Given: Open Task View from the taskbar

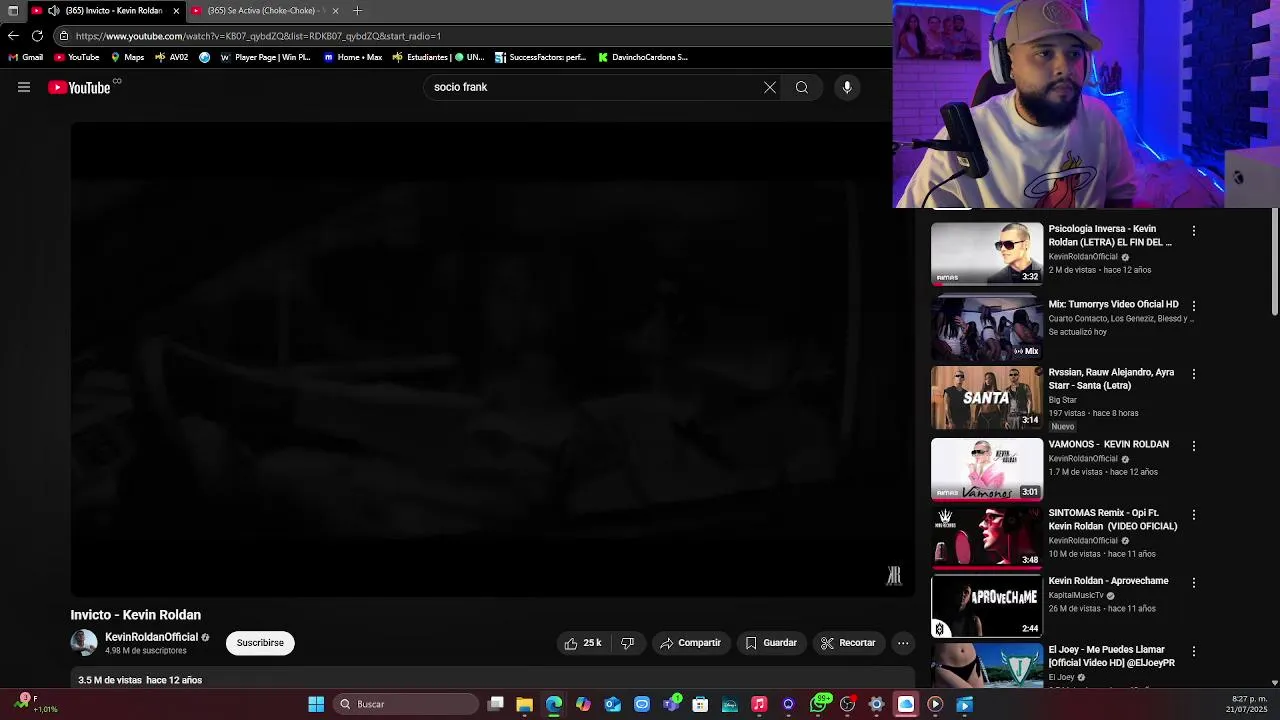Looking at the screenshot, I should pyautogui.click(x=495, y=704).
